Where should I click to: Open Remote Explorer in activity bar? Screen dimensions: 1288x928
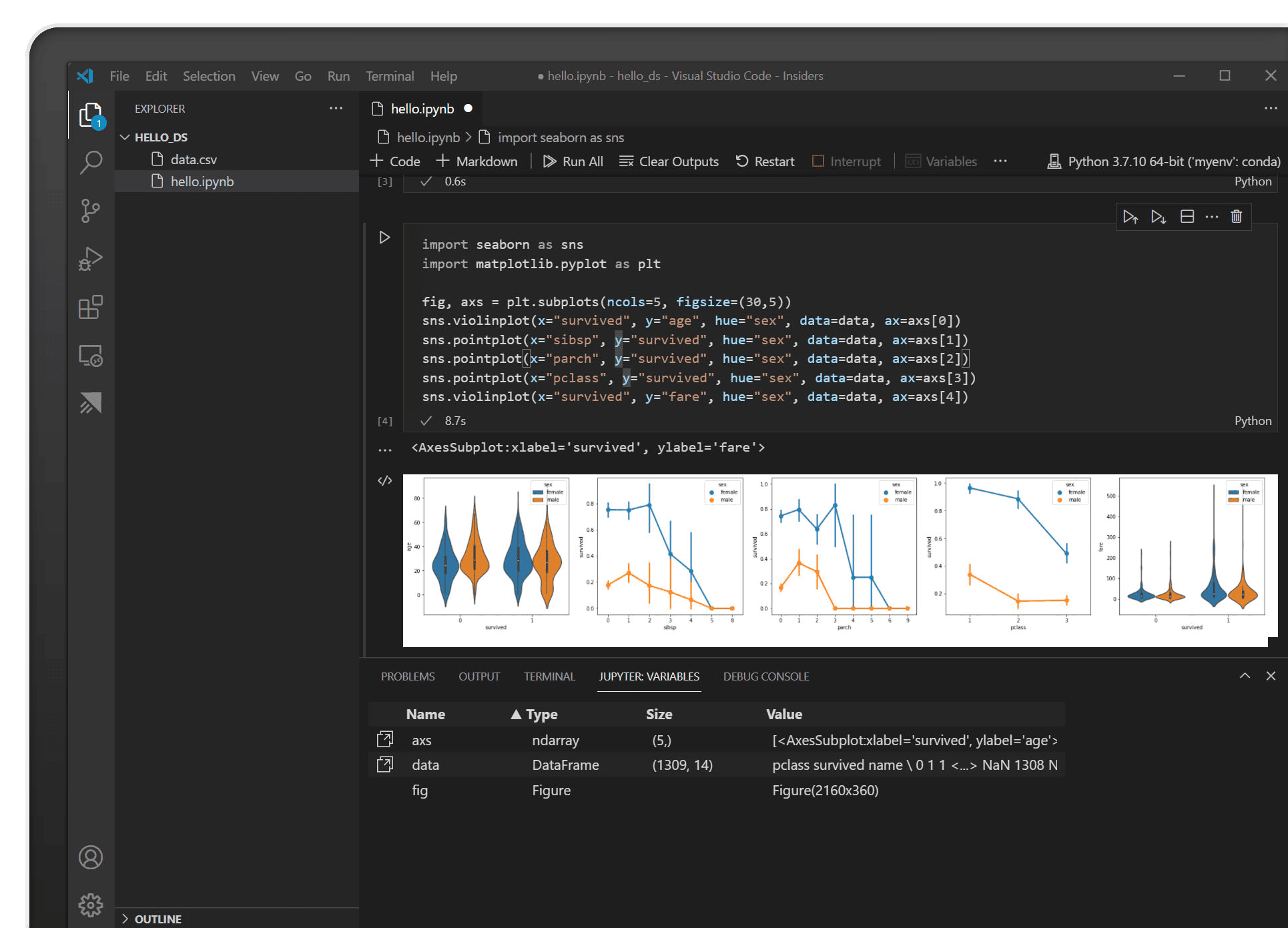91,356
